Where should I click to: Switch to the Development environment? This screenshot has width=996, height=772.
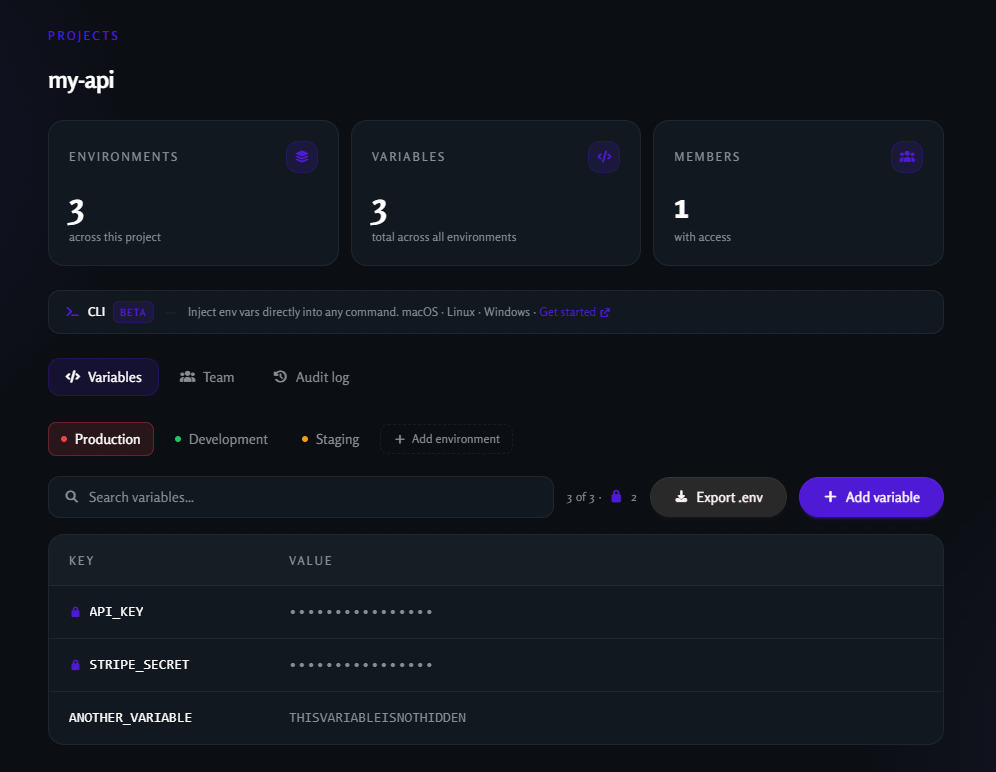pyautogui.click(x=221, y=438)
